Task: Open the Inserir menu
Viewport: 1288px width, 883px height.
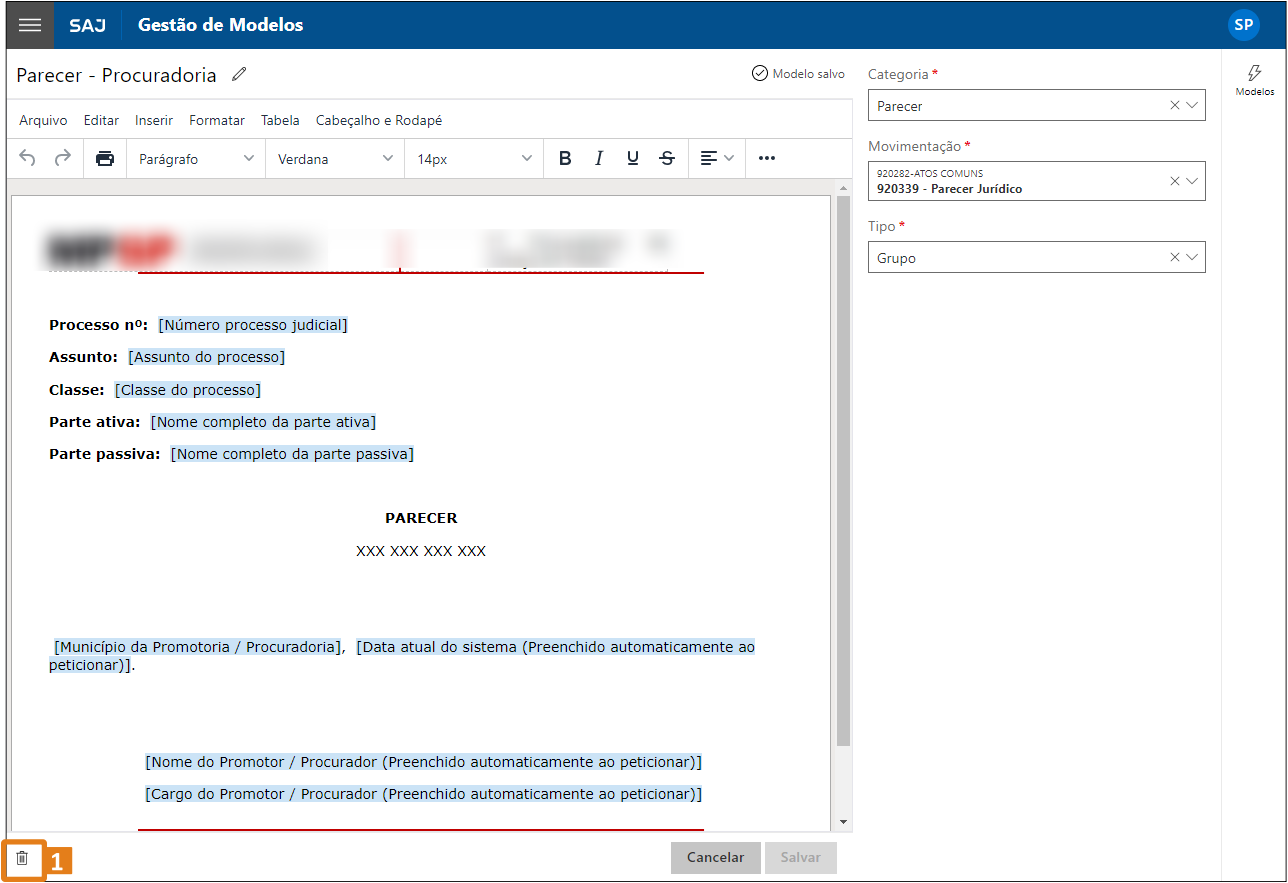Action: (154, 120)
